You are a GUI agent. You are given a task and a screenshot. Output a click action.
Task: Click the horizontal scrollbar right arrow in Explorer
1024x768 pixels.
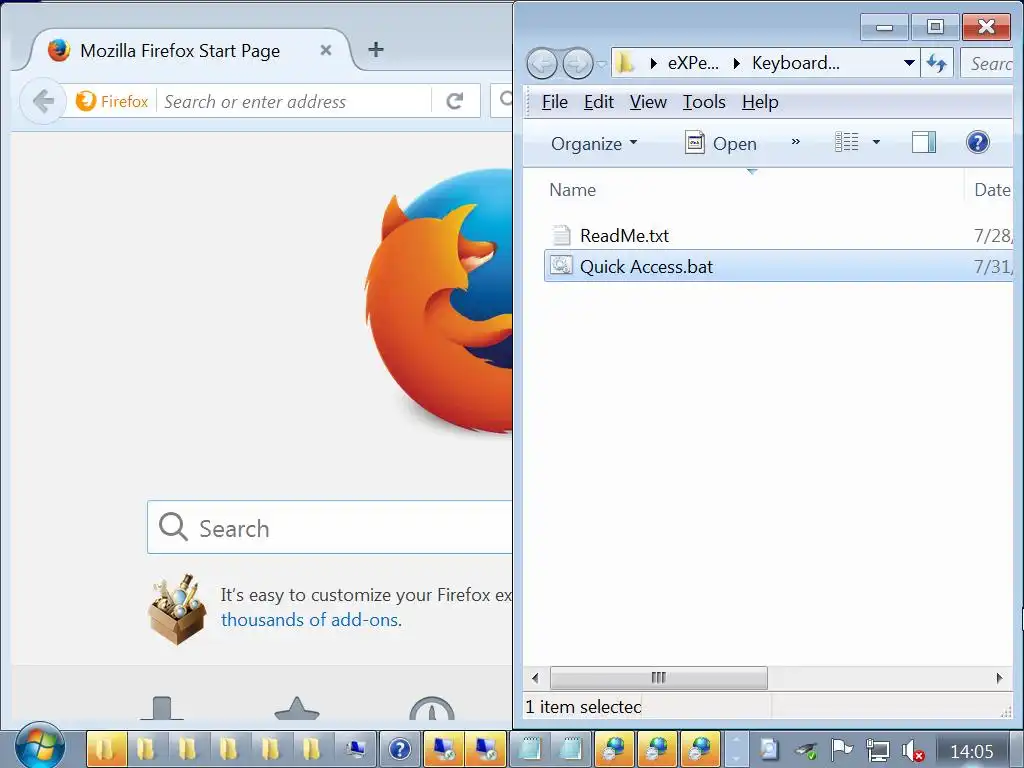pos(999,678)
